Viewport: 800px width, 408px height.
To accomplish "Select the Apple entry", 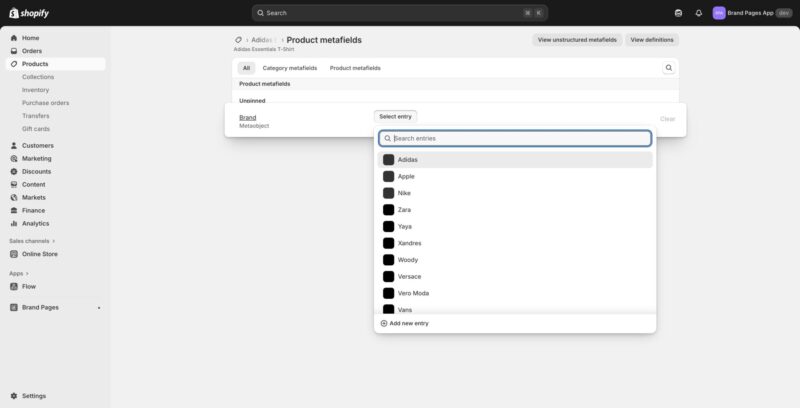I will click(x=515, y=176).
